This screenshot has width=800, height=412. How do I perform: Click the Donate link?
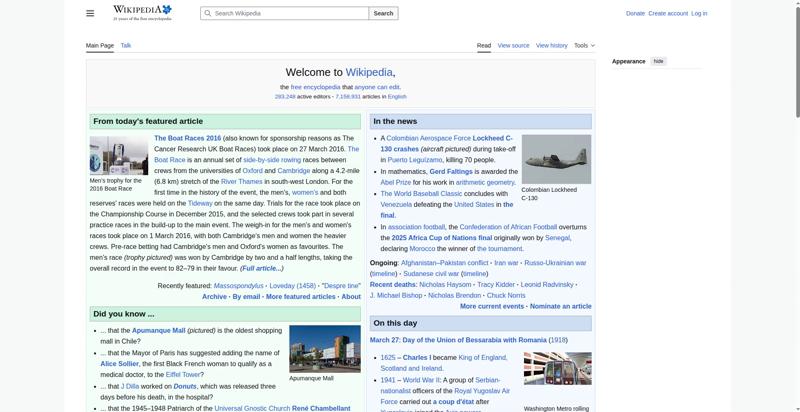coord(635,13)
